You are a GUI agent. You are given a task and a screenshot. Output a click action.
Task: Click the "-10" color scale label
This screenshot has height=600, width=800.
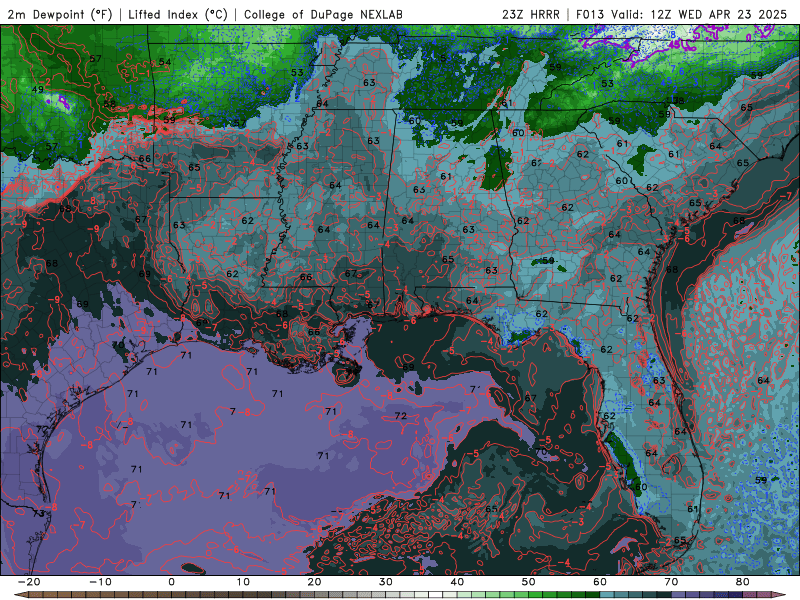100,582
